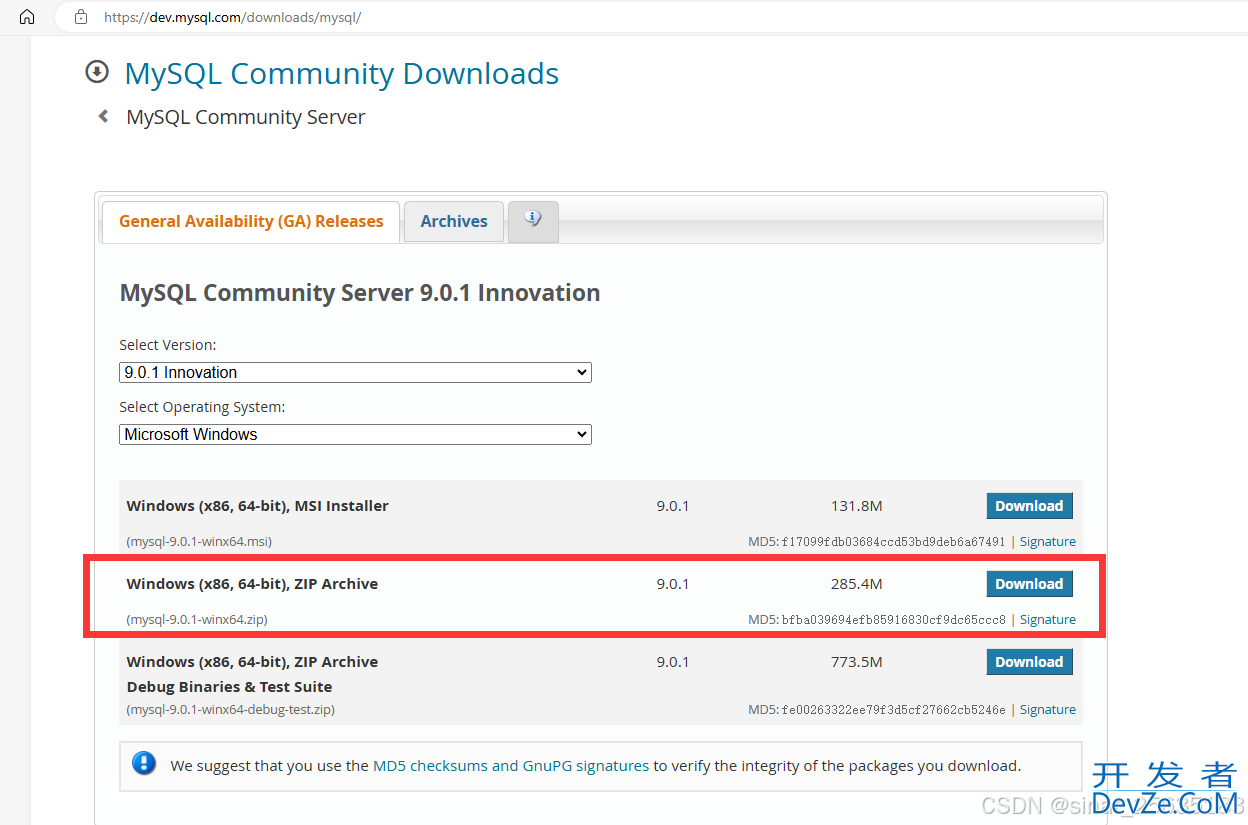The image size is (1248, 825).
Task: Click the browser home icon
Action: pos(27,17)
